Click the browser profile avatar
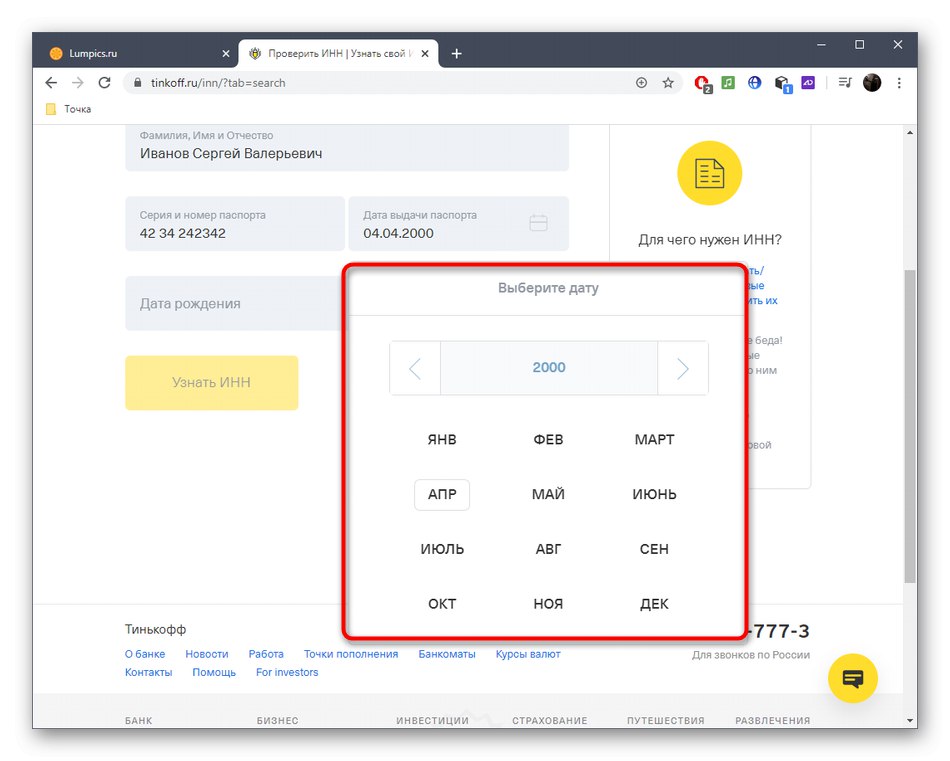This screenshot has width=950, height=761. (871, 83)
